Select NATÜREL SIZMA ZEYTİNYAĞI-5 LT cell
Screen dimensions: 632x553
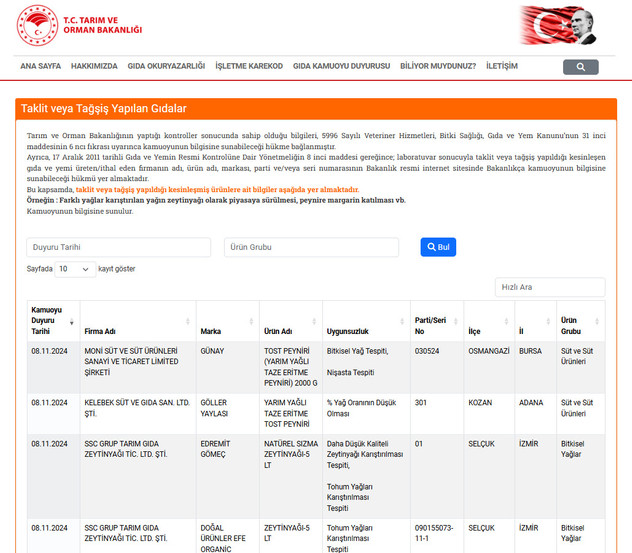point(291,476)
